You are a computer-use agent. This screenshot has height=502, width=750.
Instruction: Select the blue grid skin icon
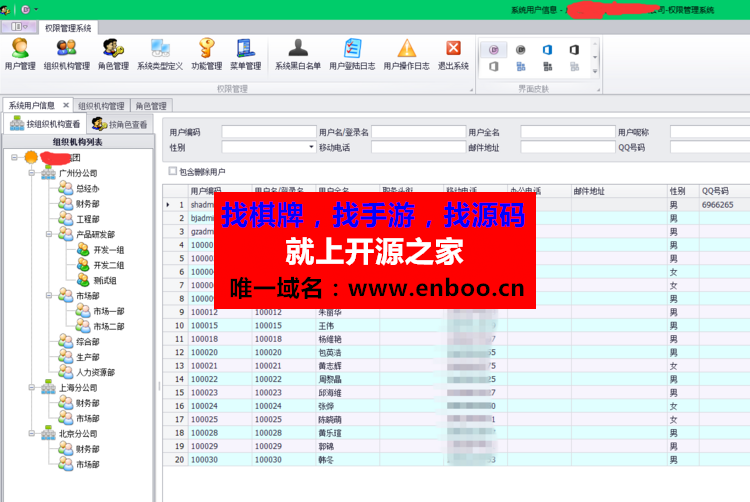pos(520,66)
